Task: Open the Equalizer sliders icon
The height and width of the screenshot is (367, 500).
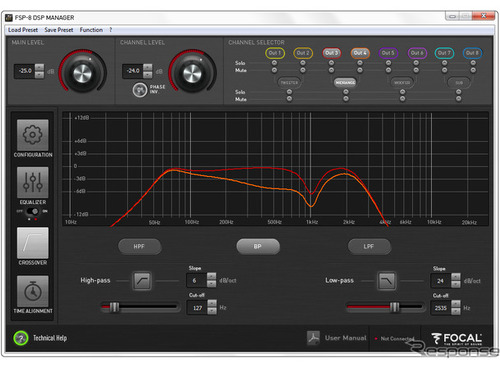Action: tap(33, 183)
